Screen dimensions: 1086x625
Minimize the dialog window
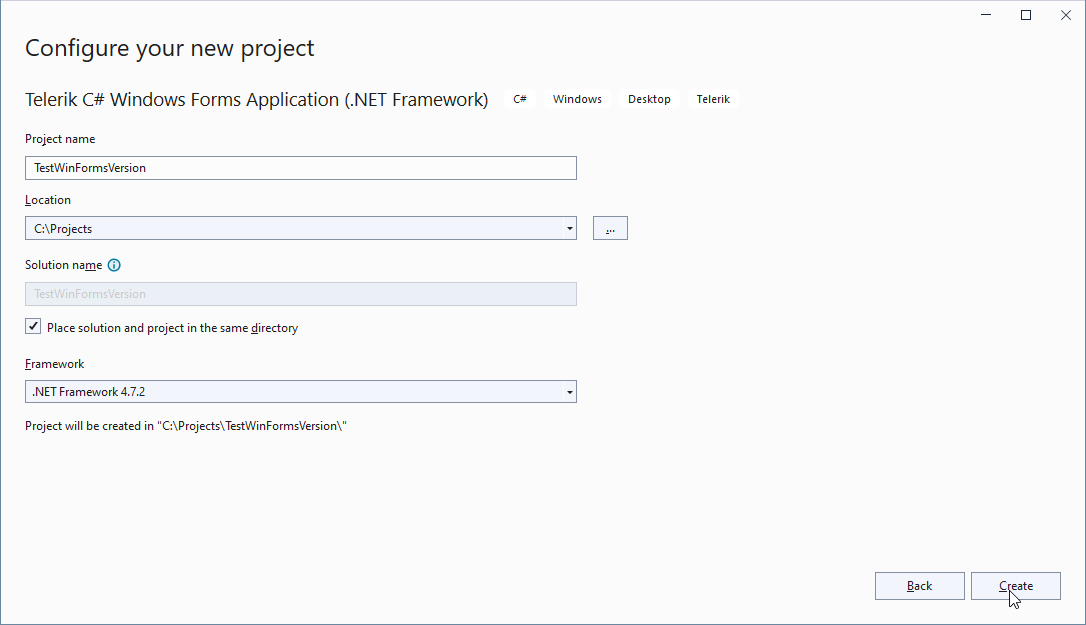coord(986,15)
